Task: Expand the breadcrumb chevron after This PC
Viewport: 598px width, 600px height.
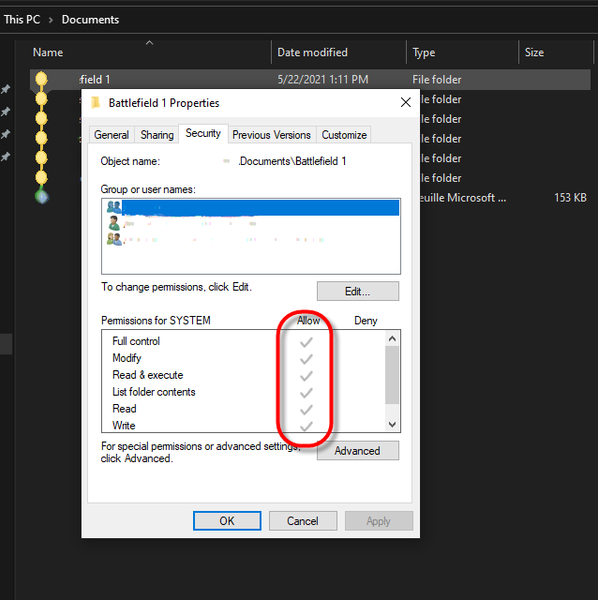Action: click(51, 20)
